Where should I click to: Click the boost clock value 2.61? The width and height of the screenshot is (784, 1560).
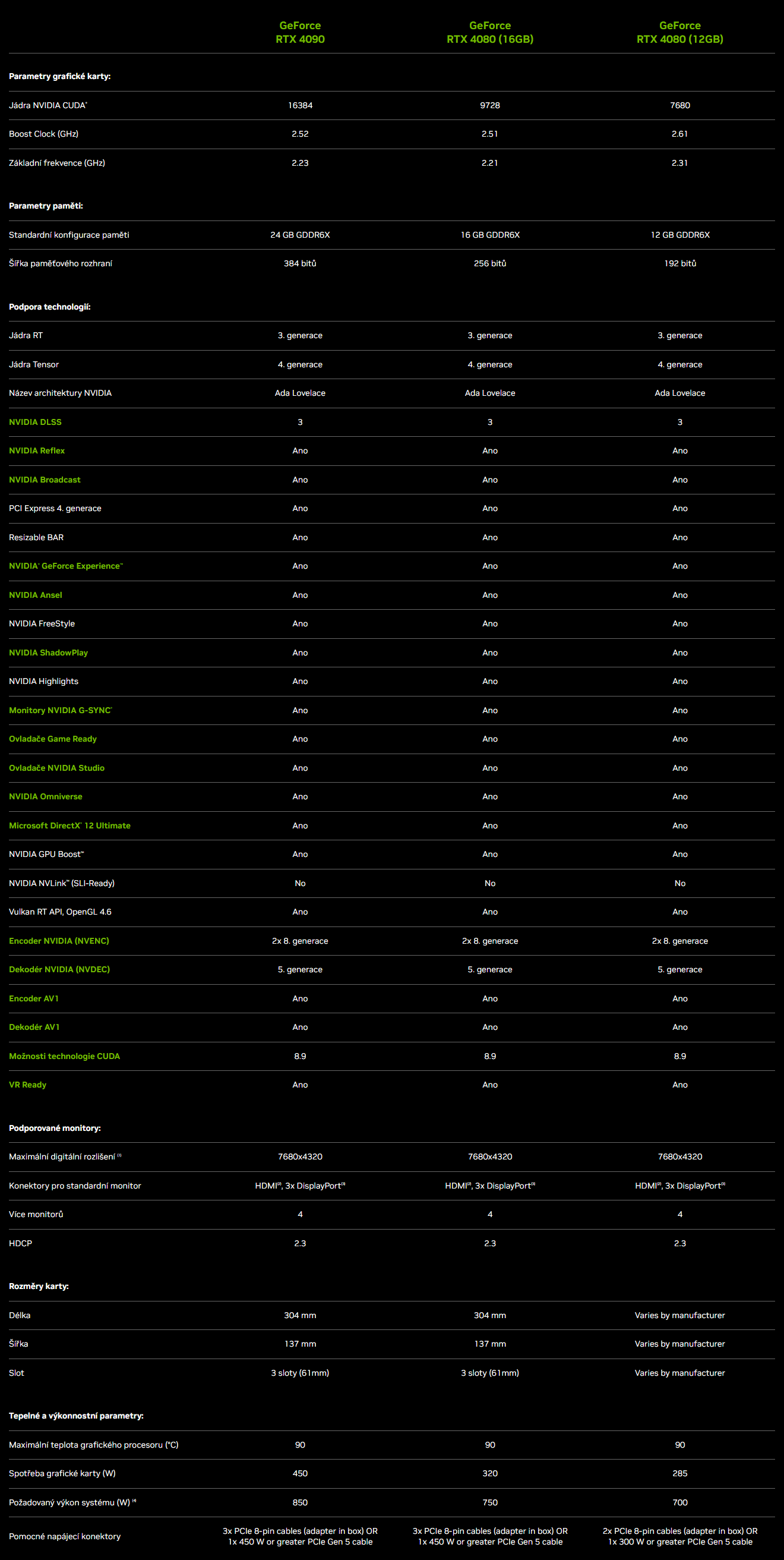click(x=680, y=134)
